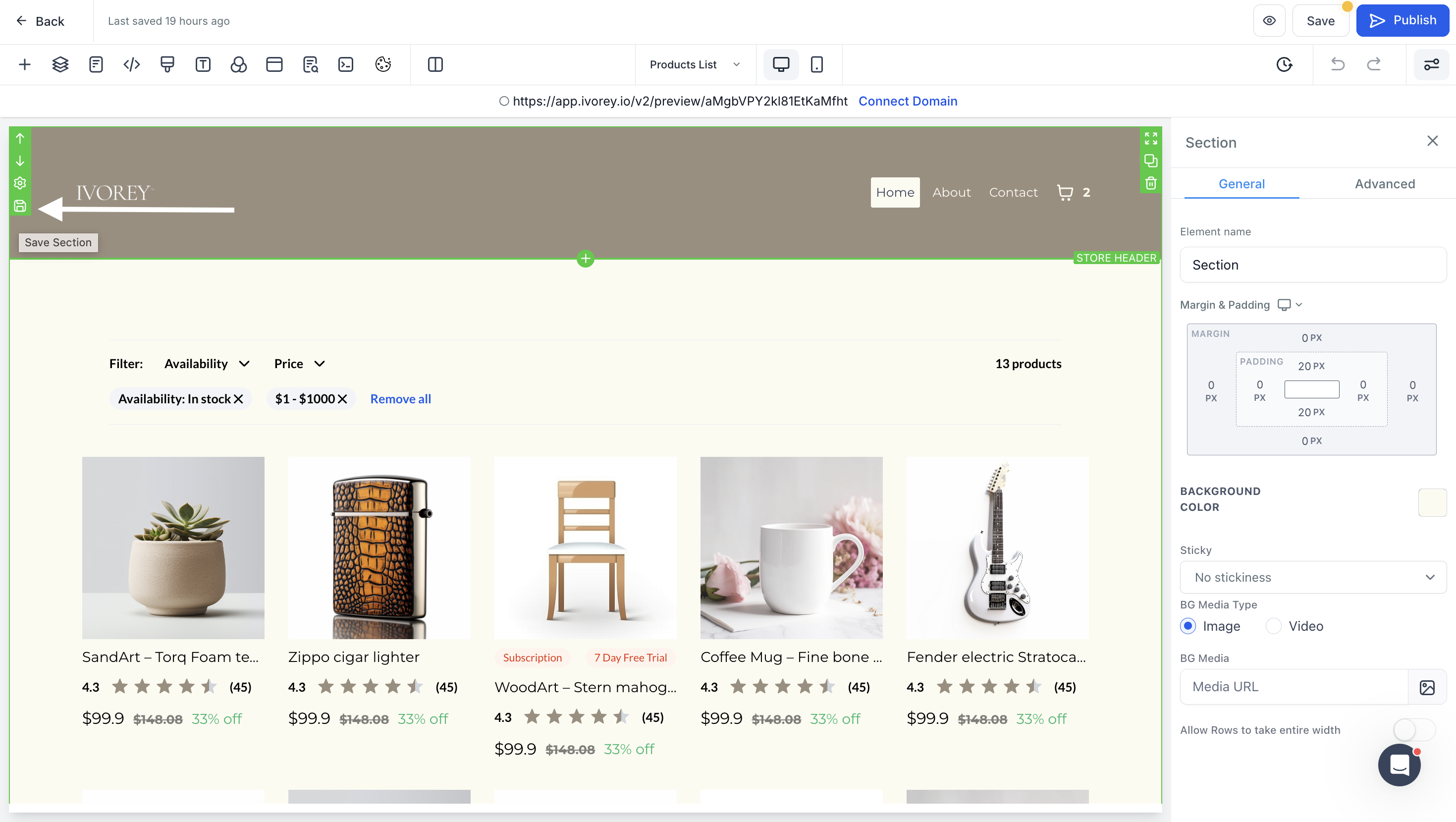
Task: Click the version history clock icon
Action: pos(1284,64)
